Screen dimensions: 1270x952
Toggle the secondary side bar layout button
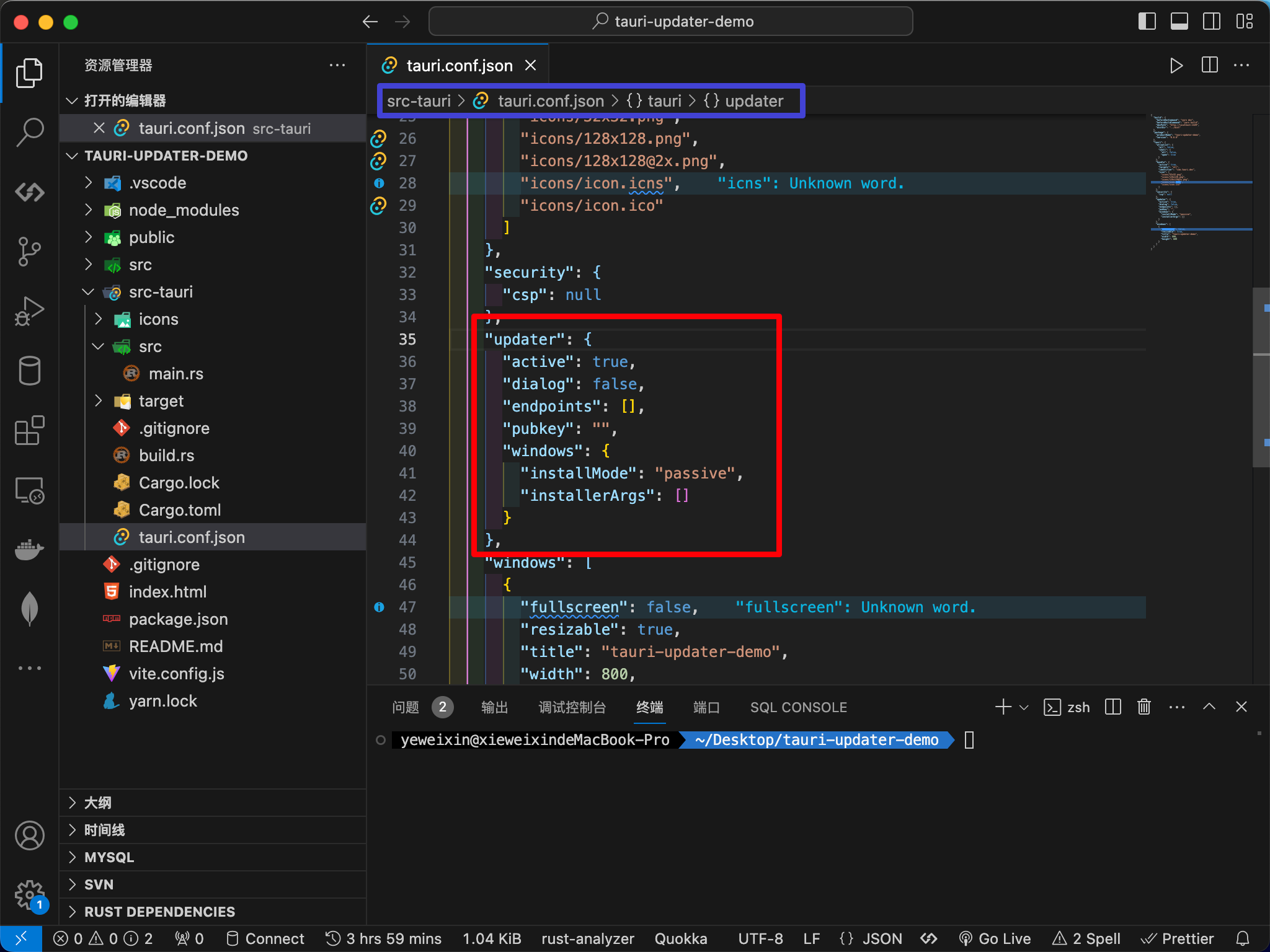click(x=1211, y=21)
